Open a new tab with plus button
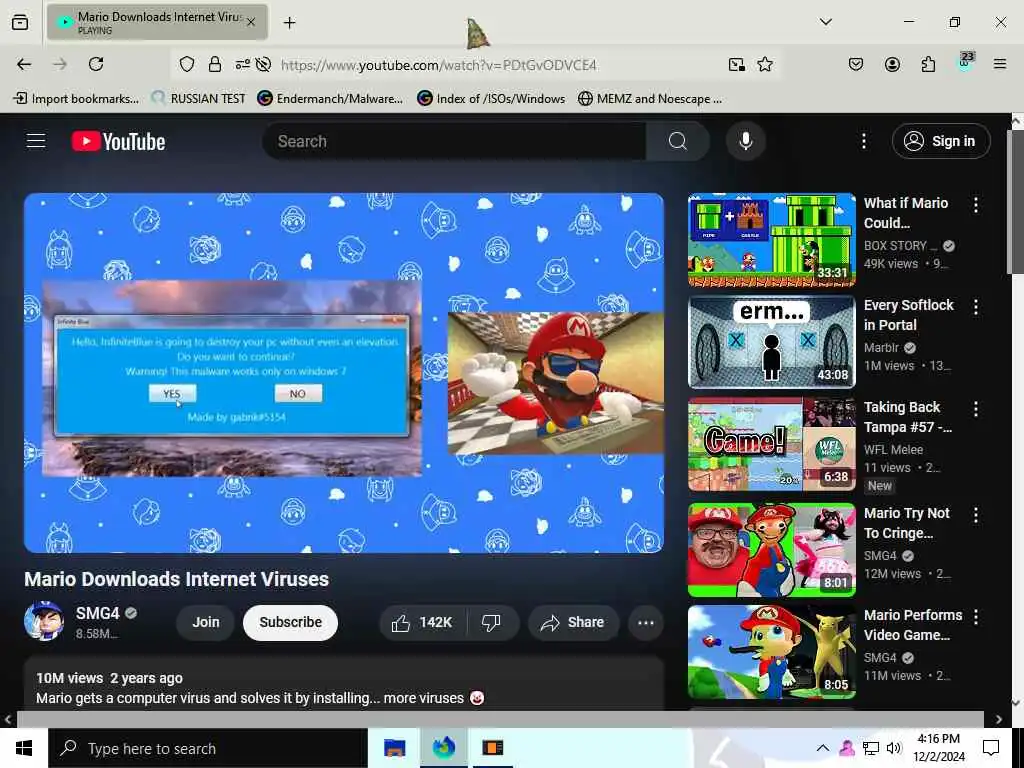Image resolution: width=1024 pixels, height=768 pixels. coord(289,23)
